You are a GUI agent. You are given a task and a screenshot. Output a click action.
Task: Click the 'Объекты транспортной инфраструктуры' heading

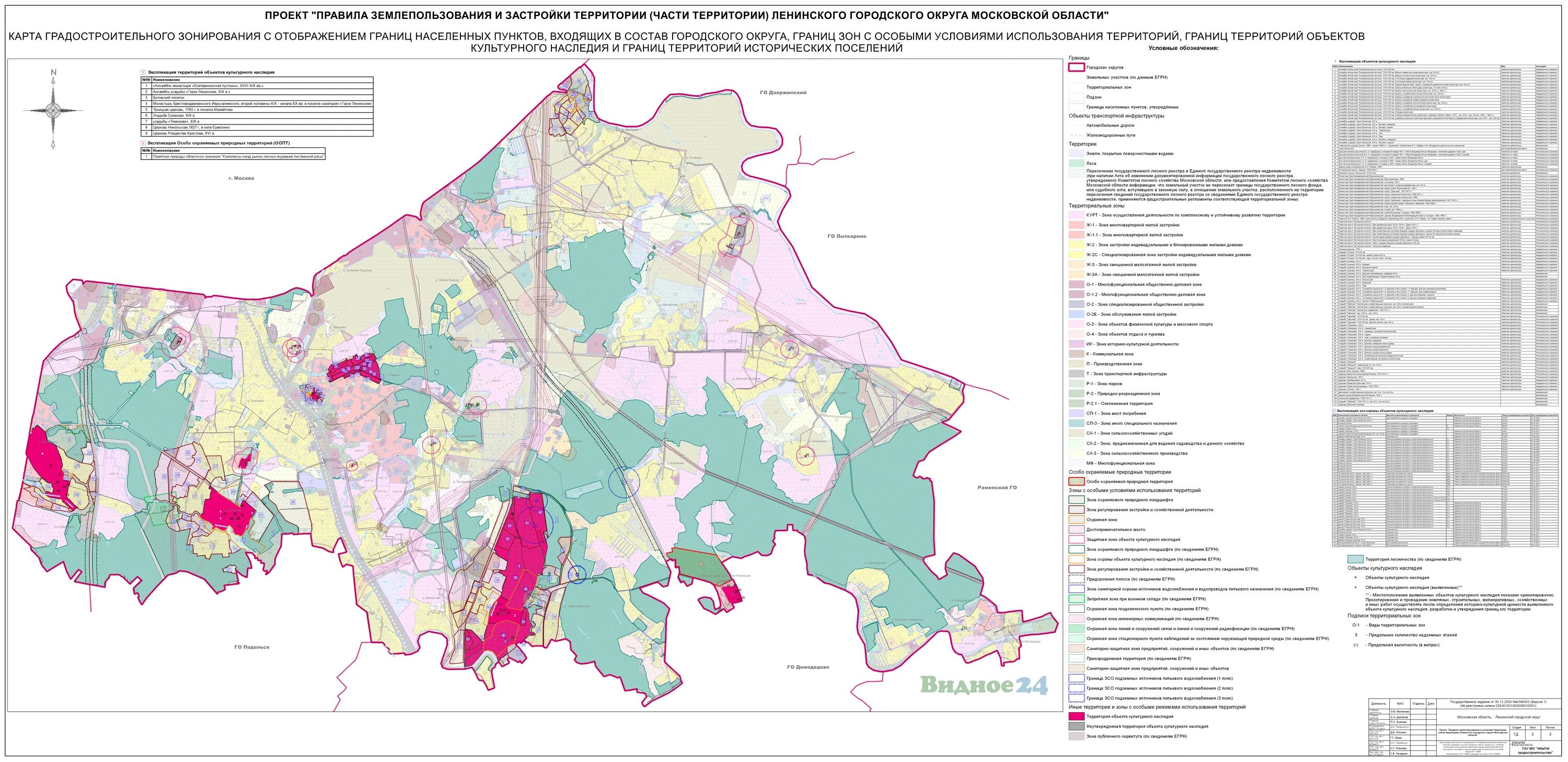pyautogui.click(x=1116, y=116)
